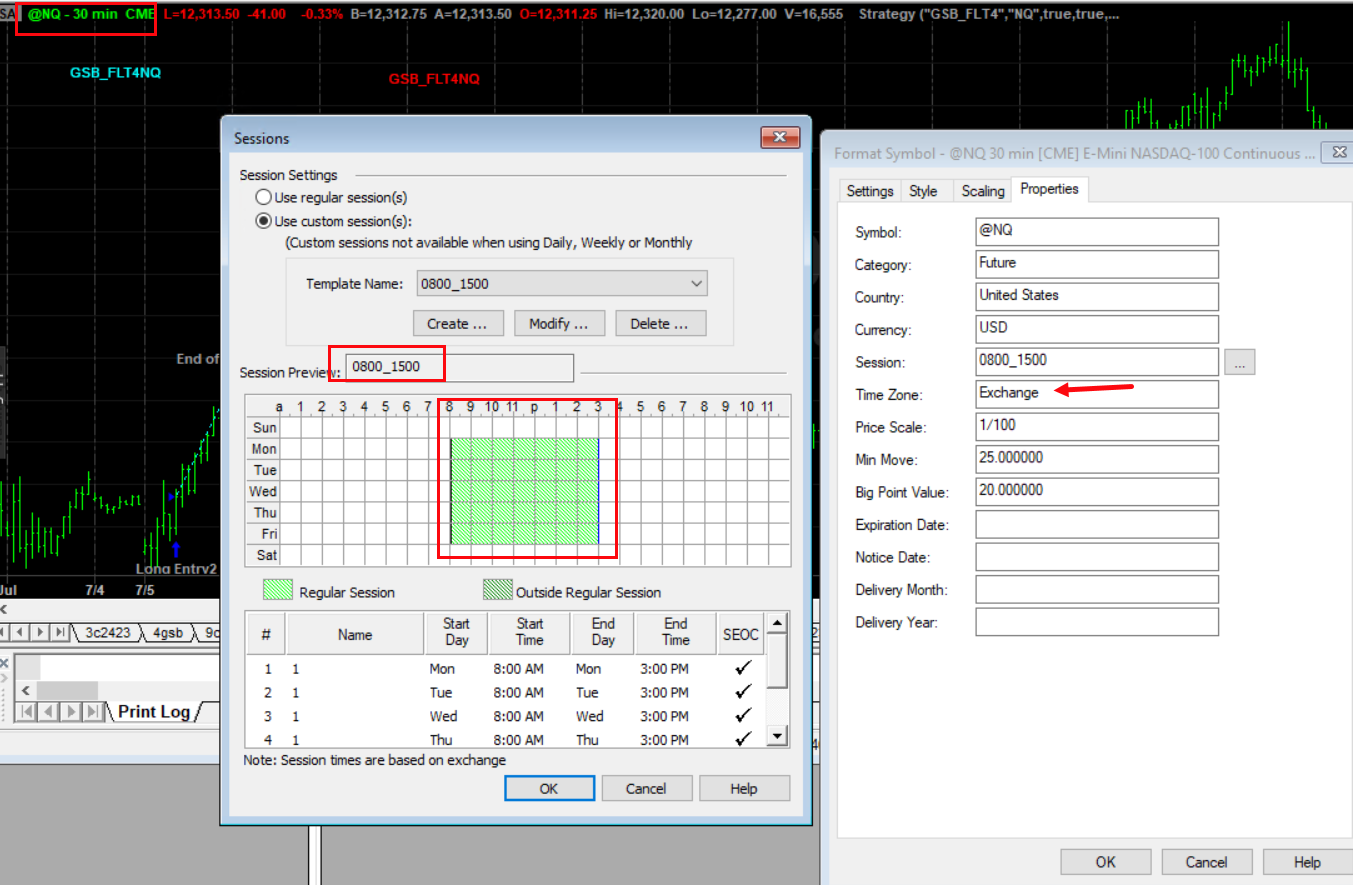The width and height of the screenshot is (1353, 885).
Task: Click into the Time Zone field
Action: (1096, 393)
